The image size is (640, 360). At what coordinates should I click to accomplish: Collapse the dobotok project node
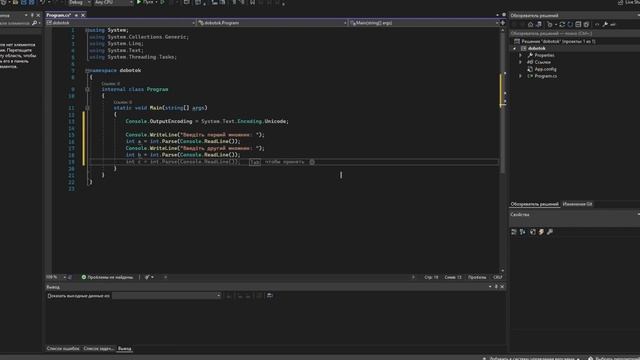(514, 49)
